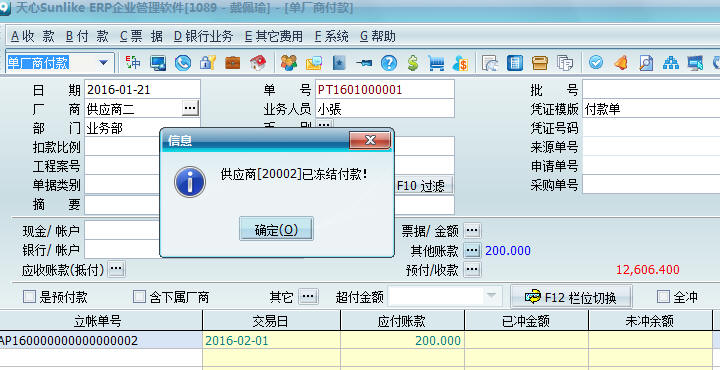Screen dimensions: 720x370
Task: Open the D银行业务 menu
Action: coord(203,36)
